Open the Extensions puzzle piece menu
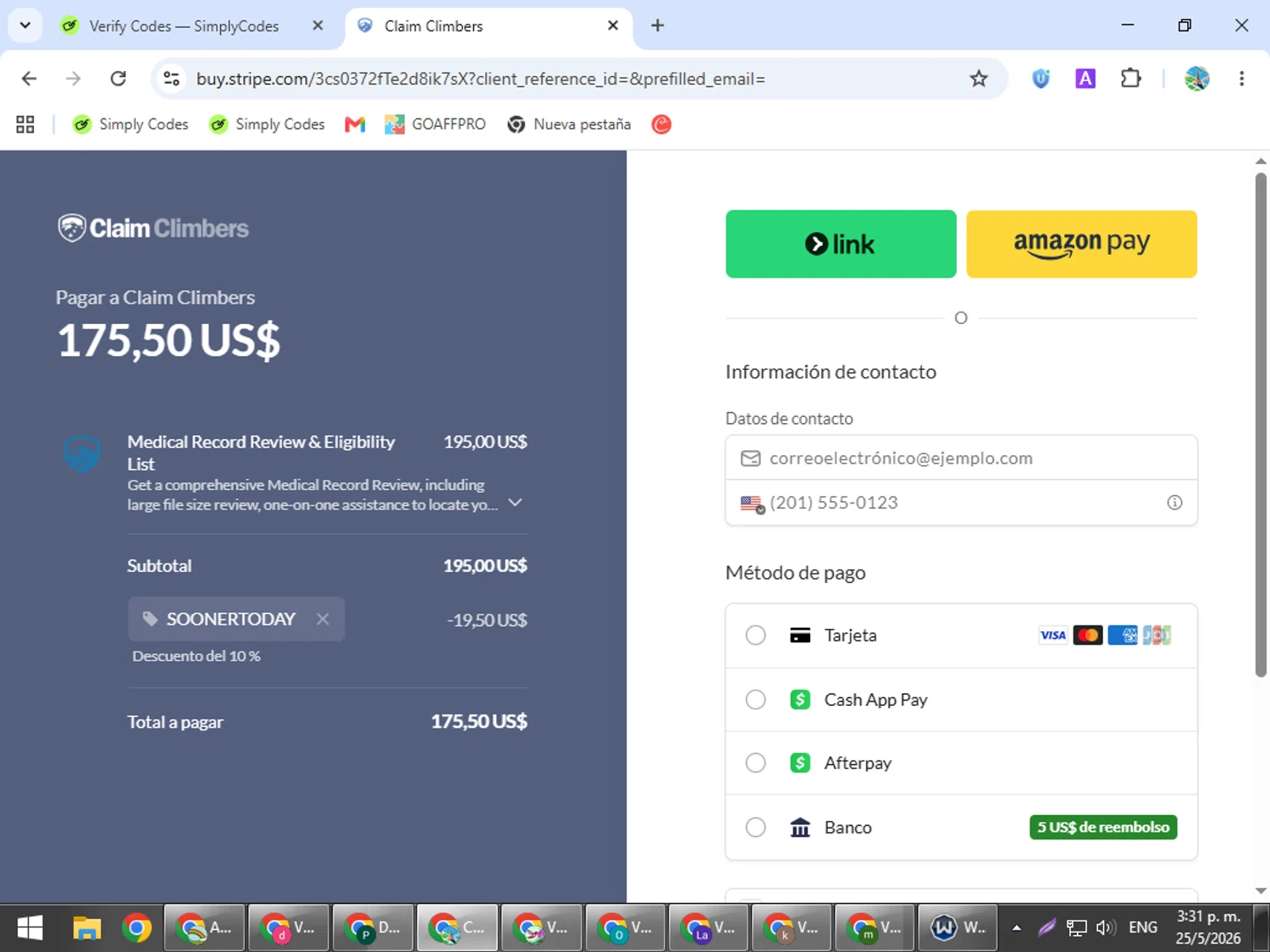Viewport: 1270px width, 952px height. pyautogui.click(x=1130, y=79)
